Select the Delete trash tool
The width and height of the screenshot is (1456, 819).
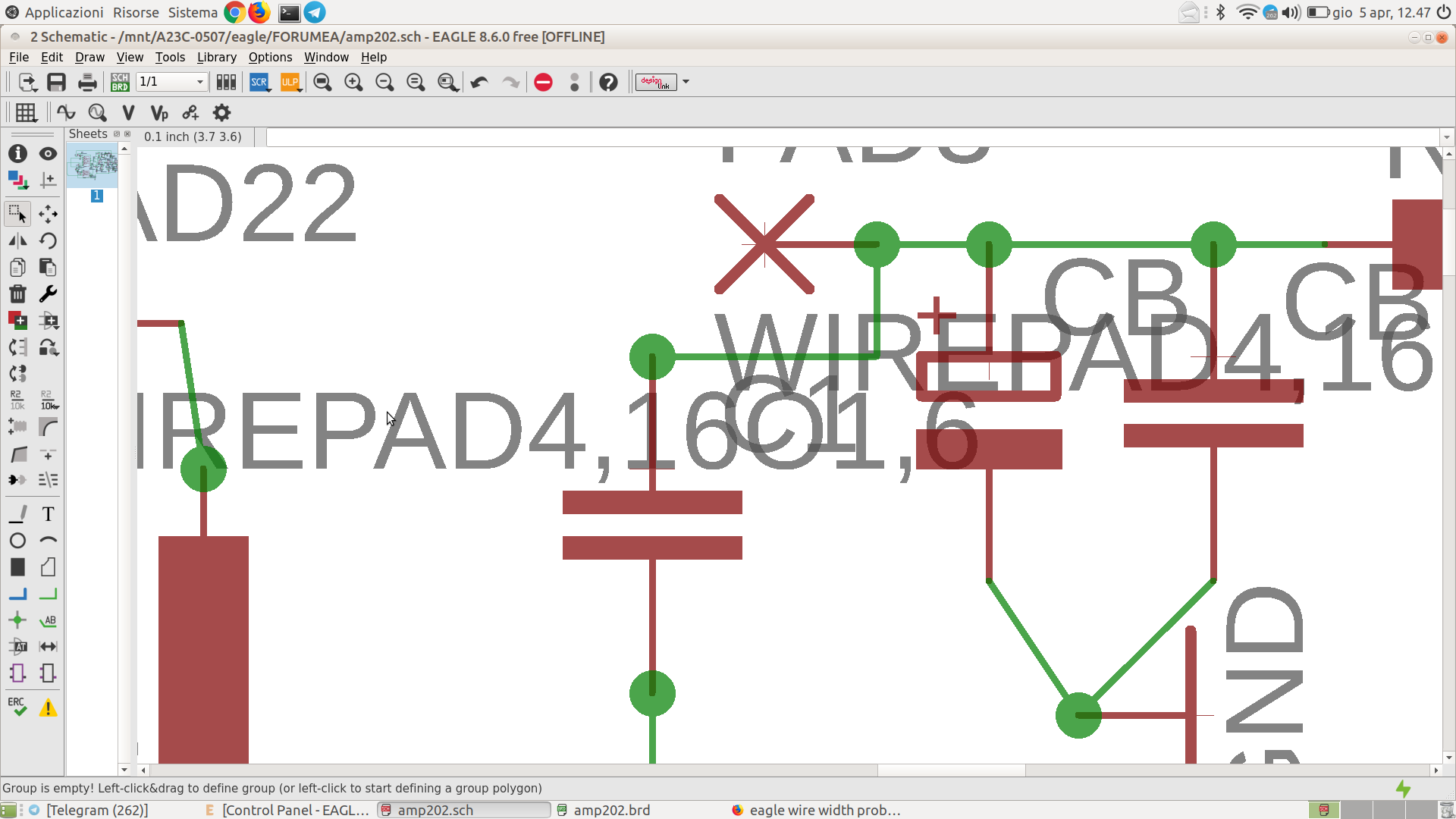pos(17,294)
